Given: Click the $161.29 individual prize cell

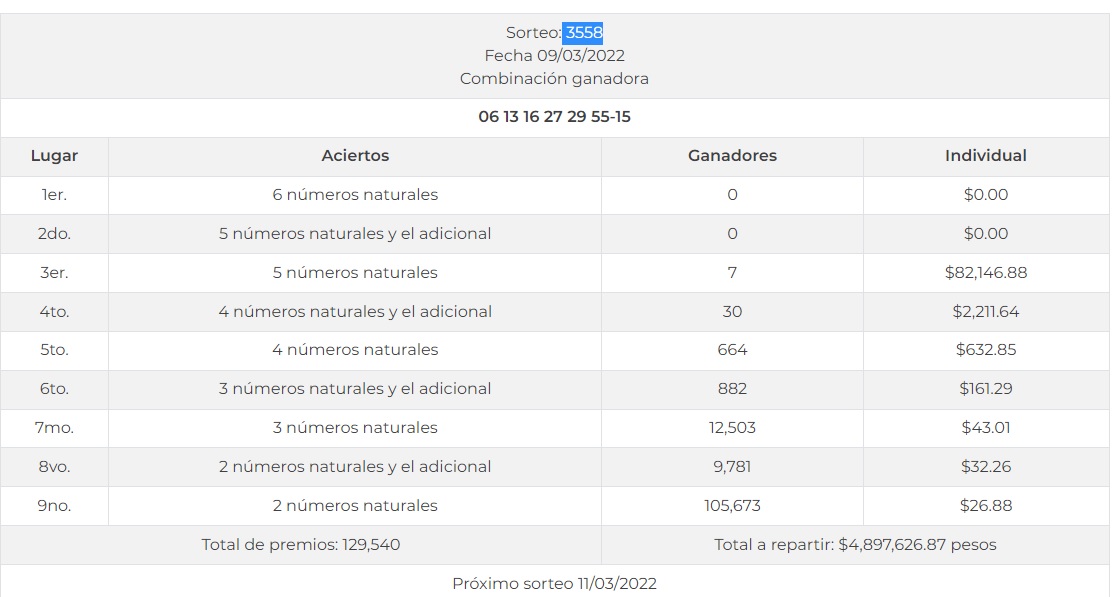Looking at the screenshot, I should click(985, 389).
